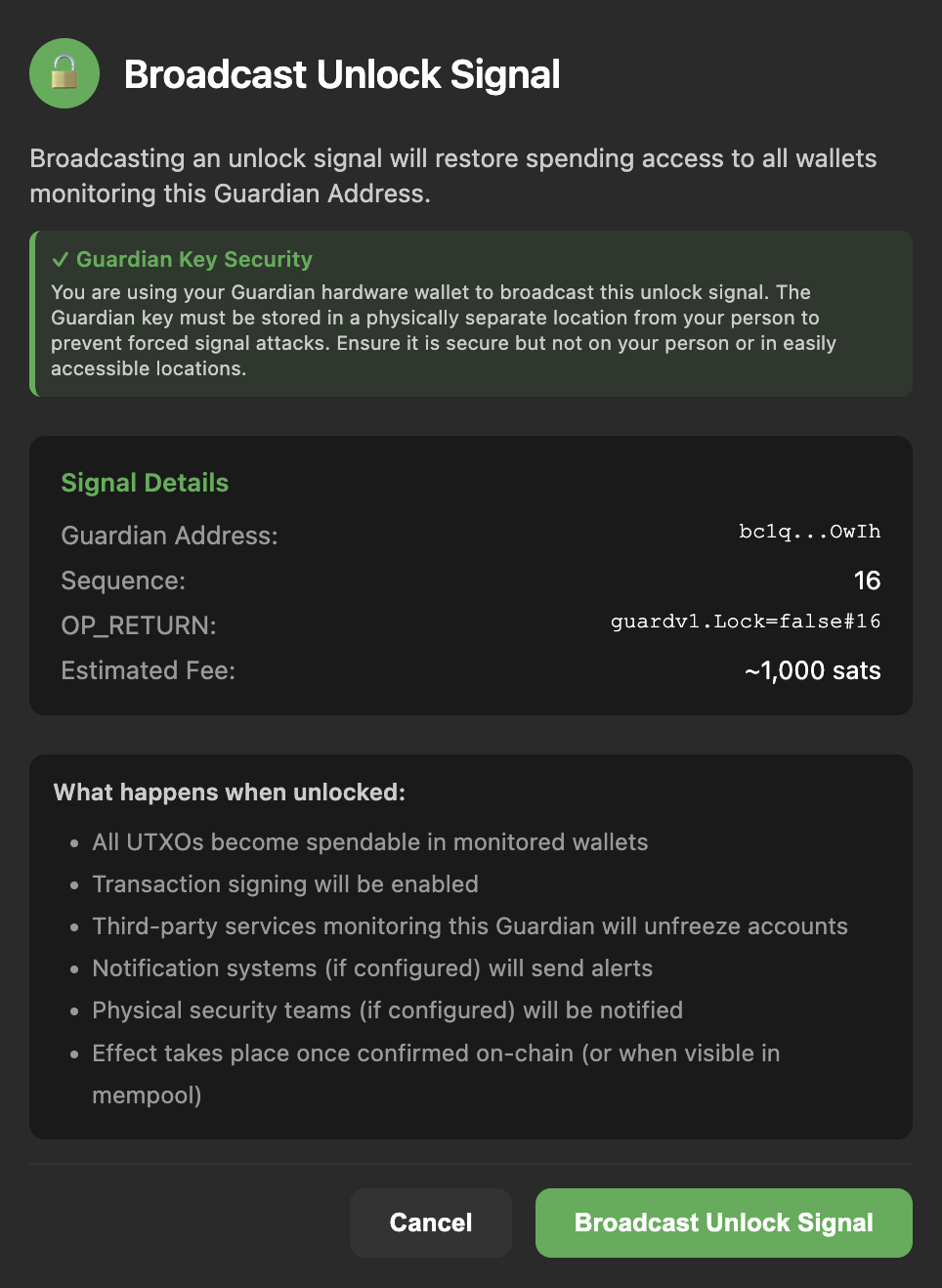
Task: Click the Guardian Key Security heading text
Action: [x=193, y=260]
